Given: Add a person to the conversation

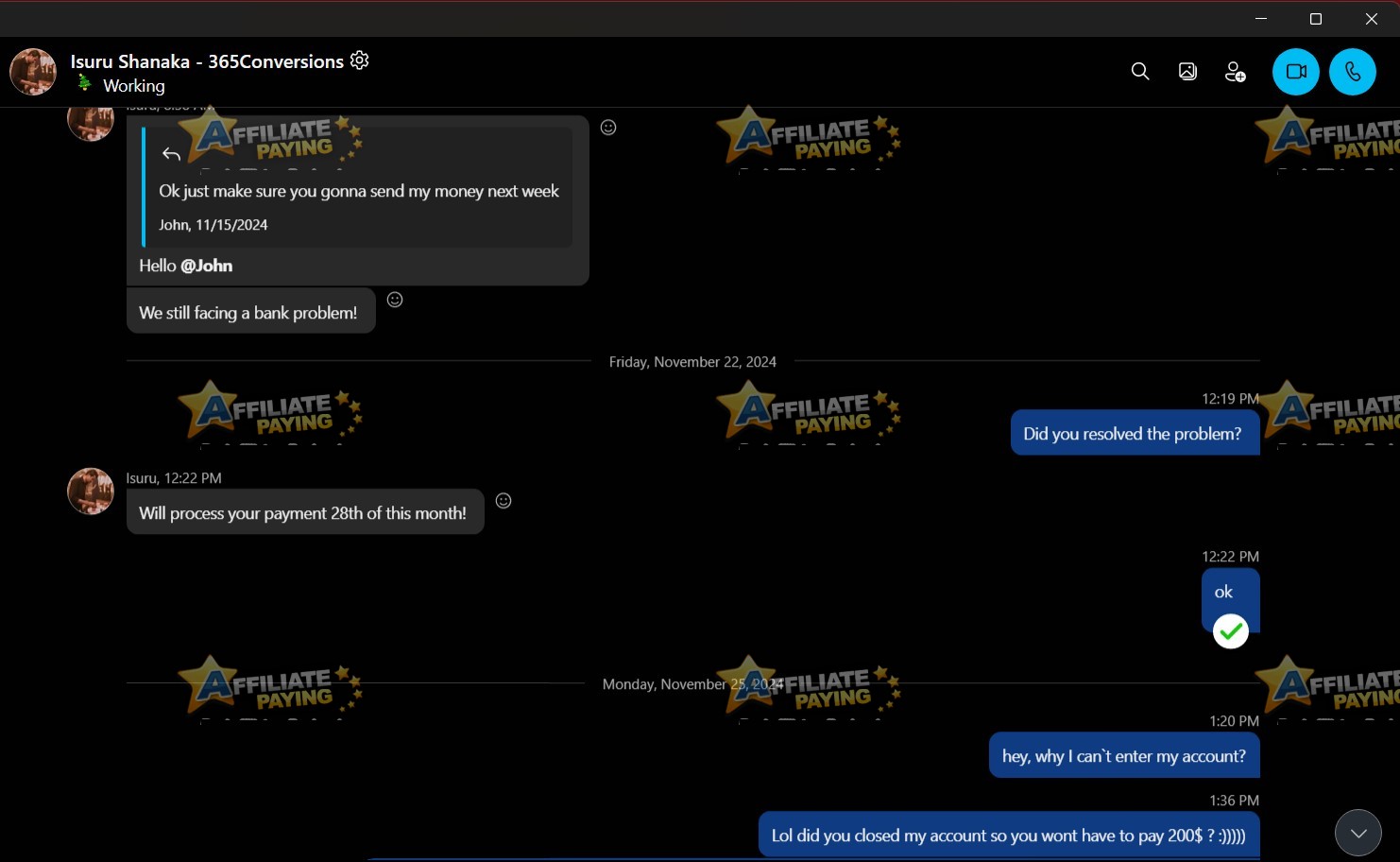Looking at the screenshot, I should [1235, 72].
